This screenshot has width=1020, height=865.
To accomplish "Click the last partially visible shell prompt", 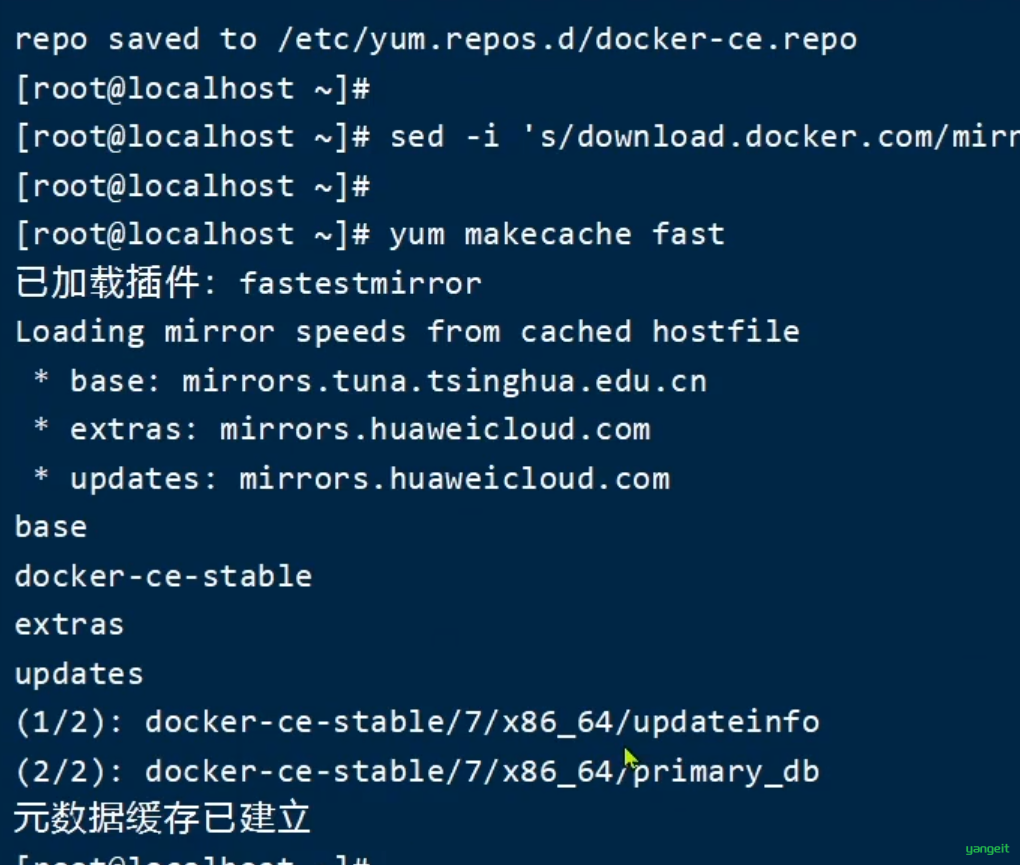I will coord(193,859).
